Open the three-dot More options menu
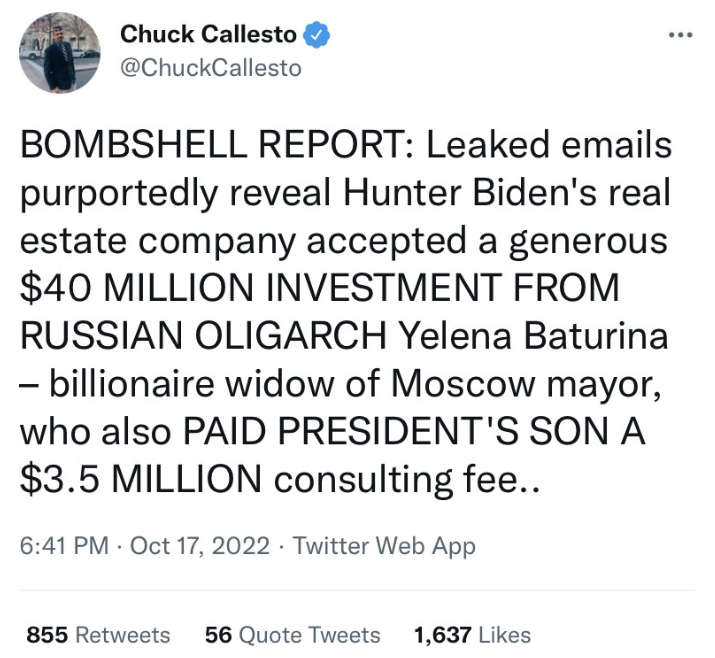715x658 pixels. [x=680, y=35]
